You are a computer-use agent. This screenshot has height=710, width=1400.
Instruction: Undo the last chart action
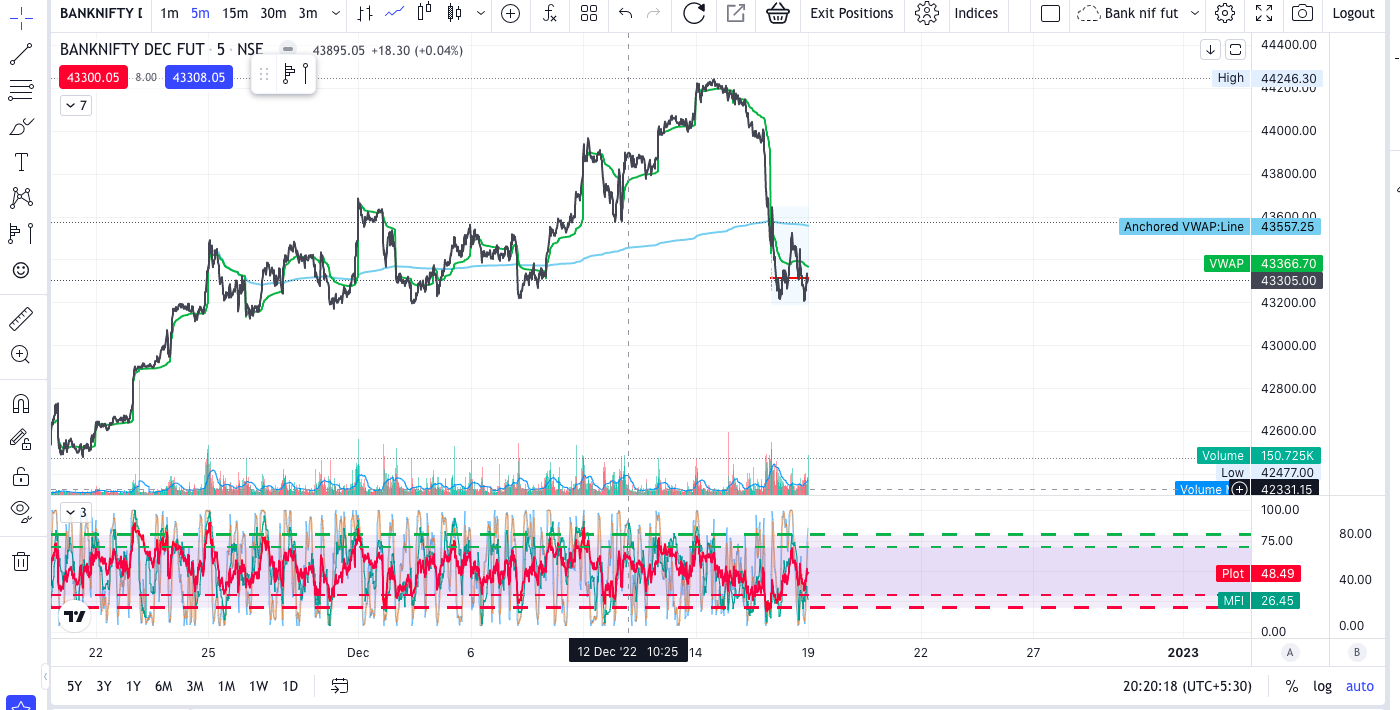(626, 13)
